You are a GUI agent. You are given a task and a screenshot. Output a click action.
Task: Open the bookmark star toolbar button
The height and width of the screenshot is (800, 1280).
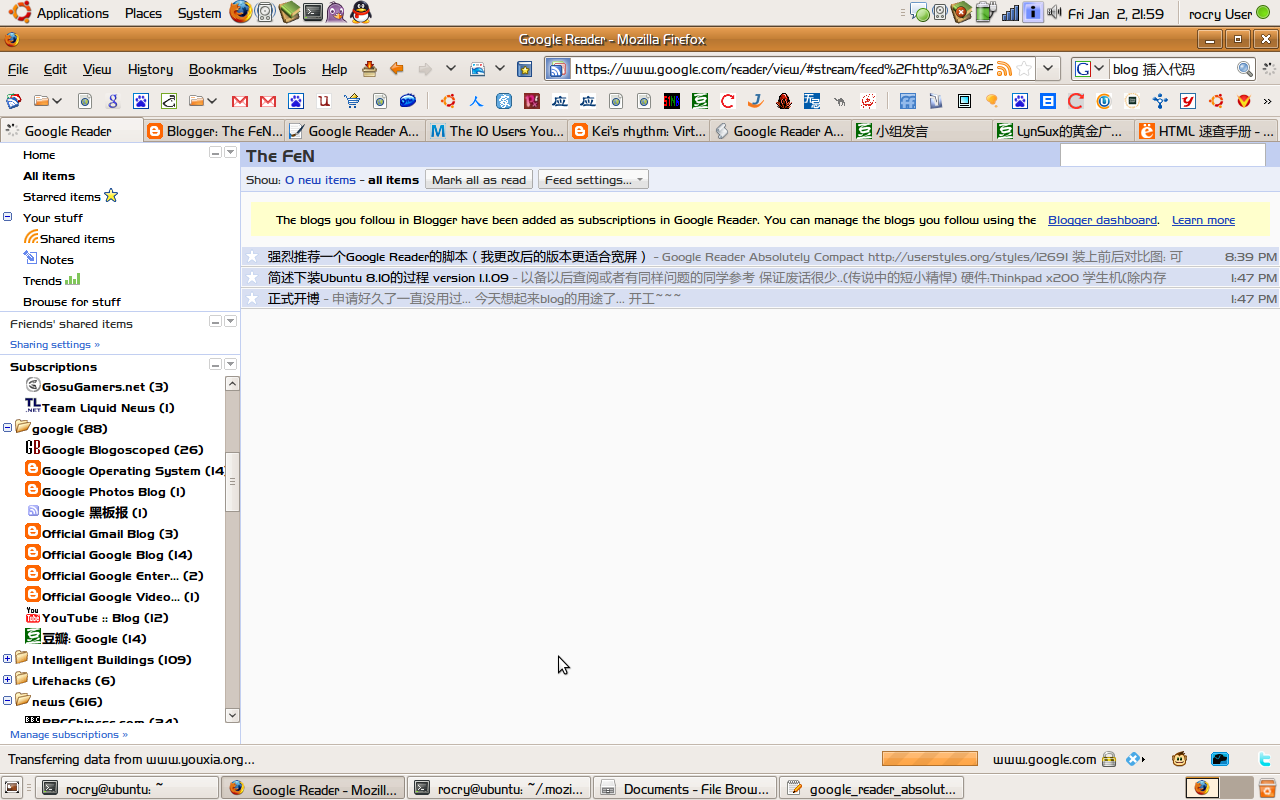pyautogui.click(x=525, y=69)
